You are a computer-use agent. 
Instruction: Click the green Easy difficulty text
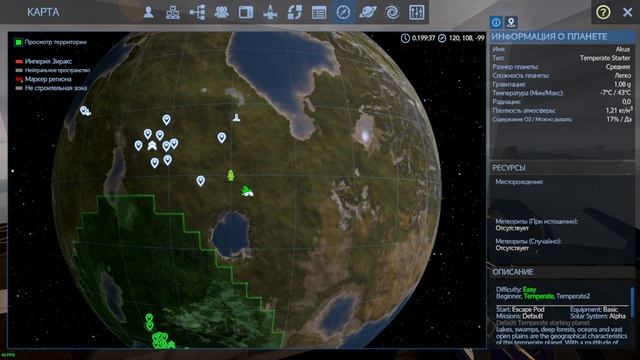tap(529, 289)
